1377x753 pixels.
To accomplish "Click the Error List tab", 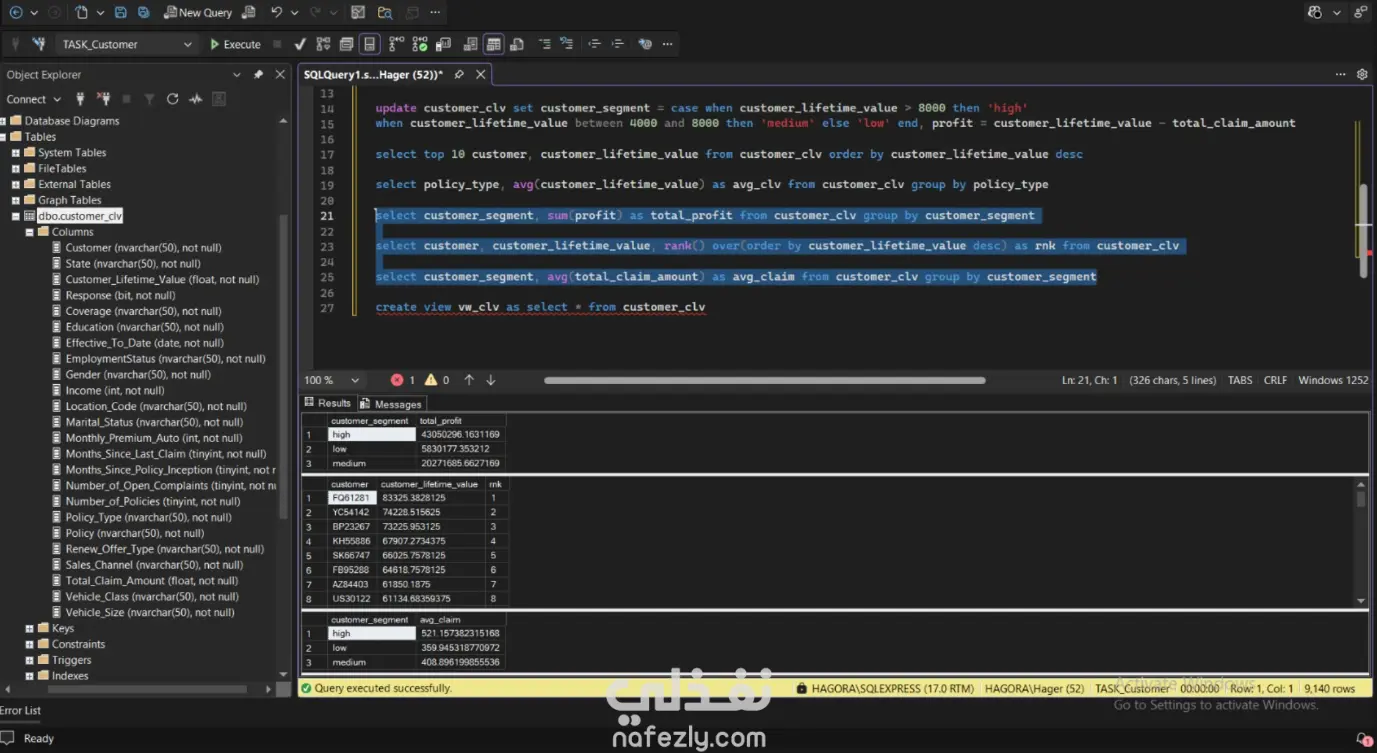I will pyautogui.click(x=20, y=710).
